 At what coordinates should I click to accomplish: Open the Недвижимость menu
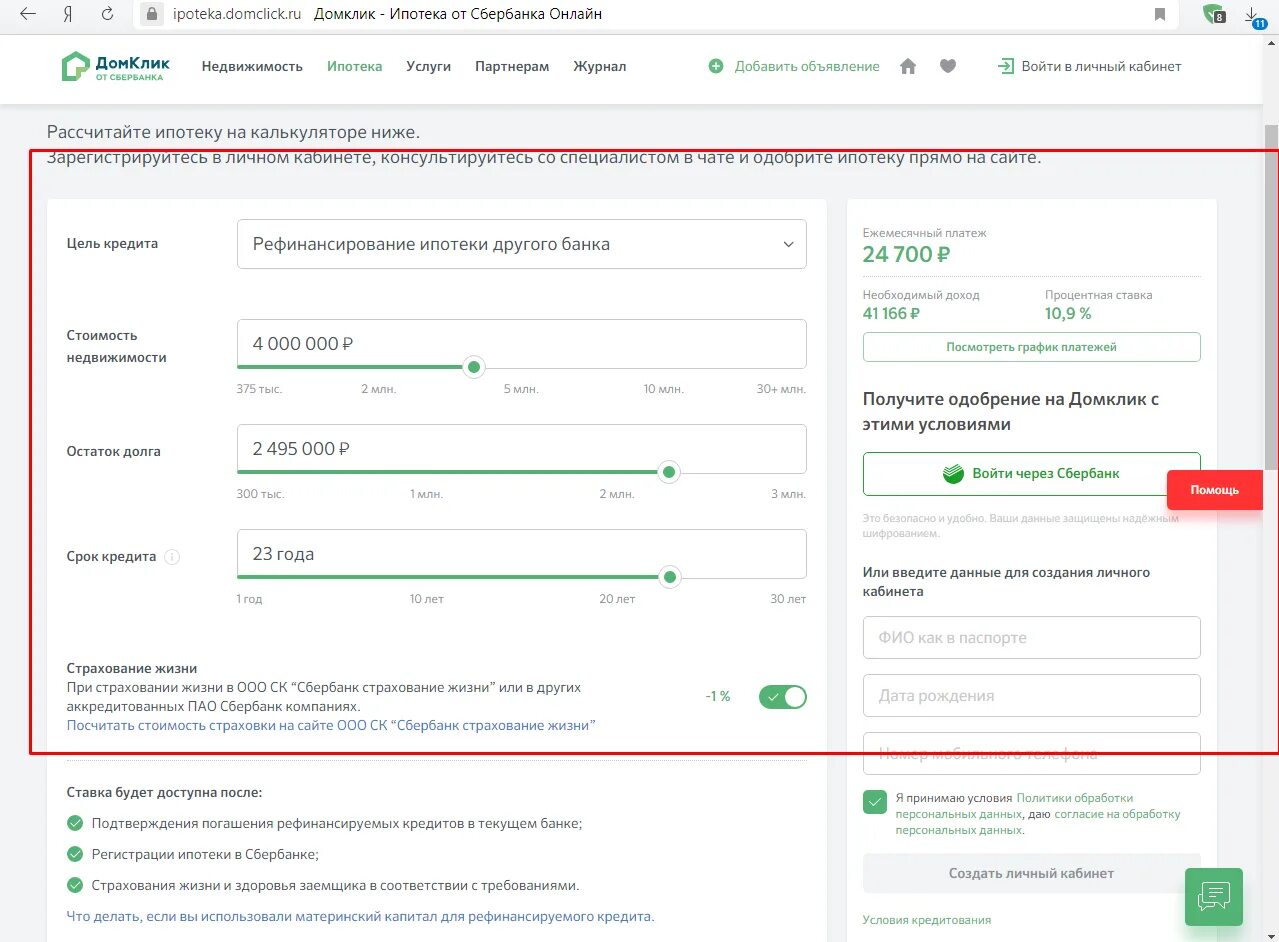pos(252,66)
